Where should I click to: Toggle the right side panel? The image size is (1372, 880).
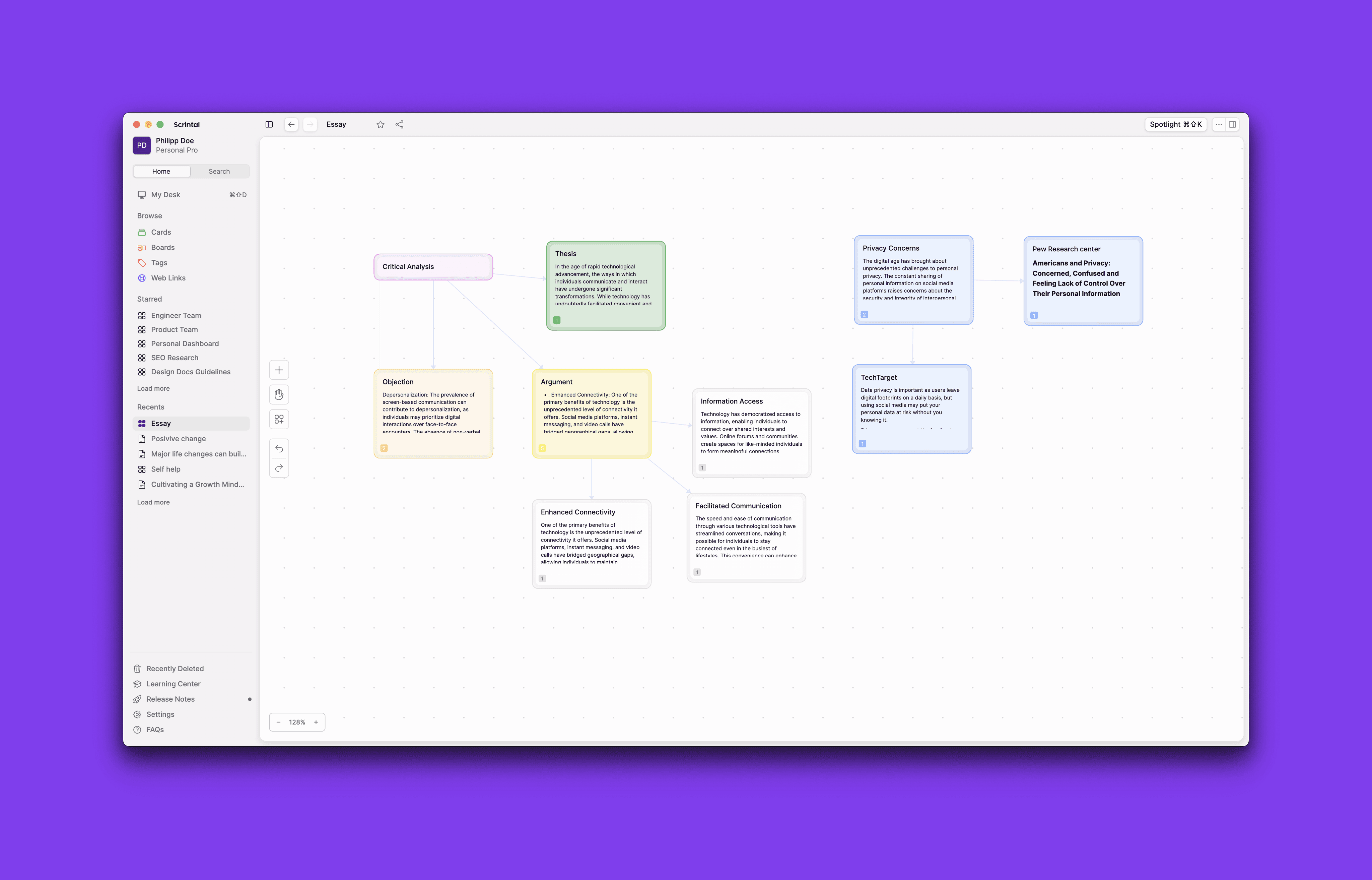coord(1232,125)
